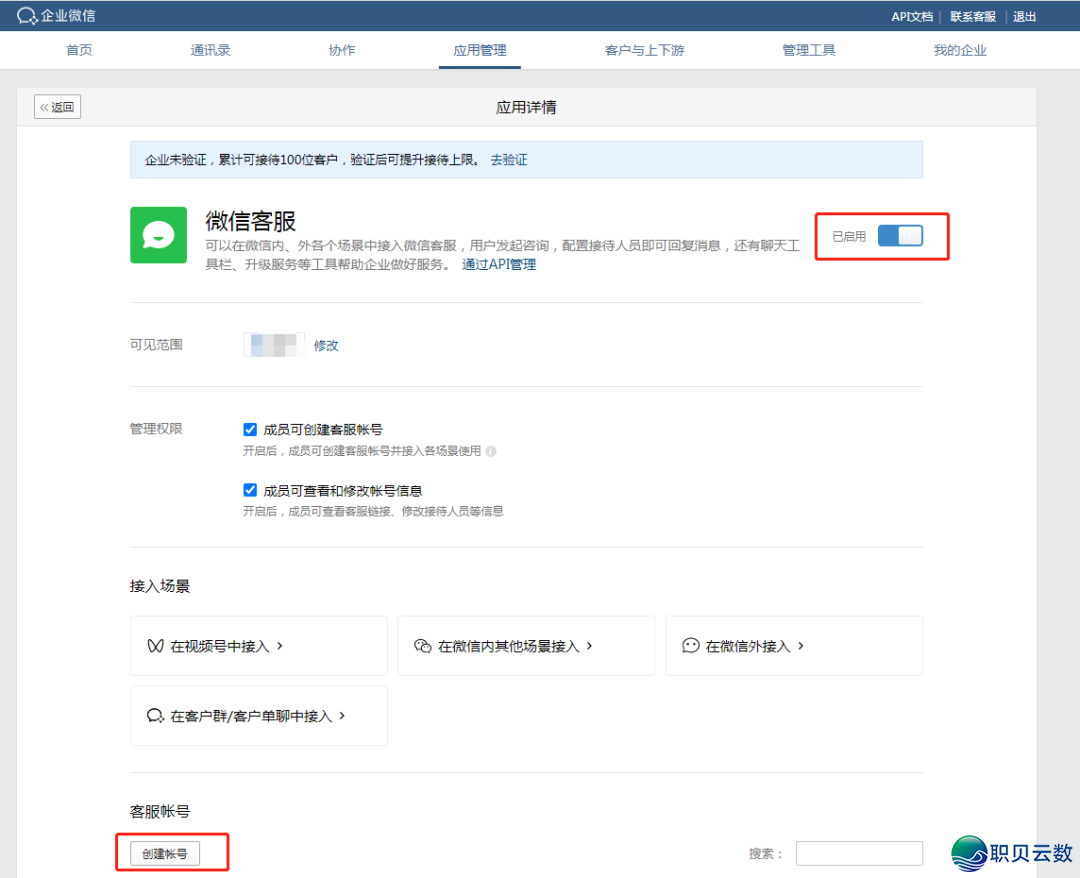Screen dimensions: 1080x878
Task: Switch to 通讯录 tab
Action: (210, 50)
